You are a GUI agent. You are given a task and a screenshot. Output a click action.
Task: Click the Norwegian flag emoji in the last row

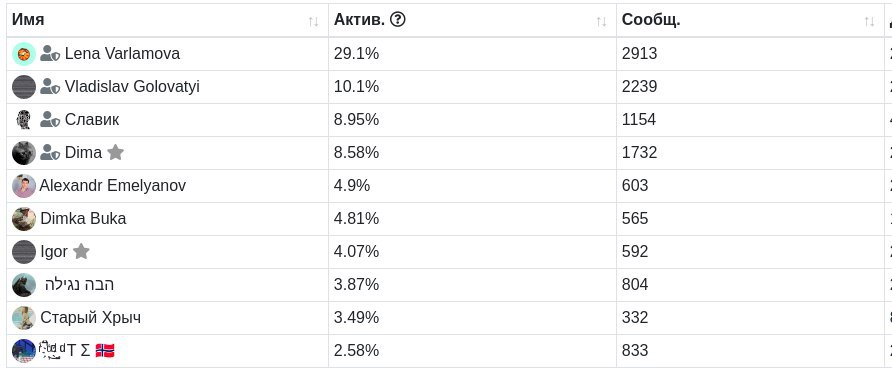click(105, 350)
